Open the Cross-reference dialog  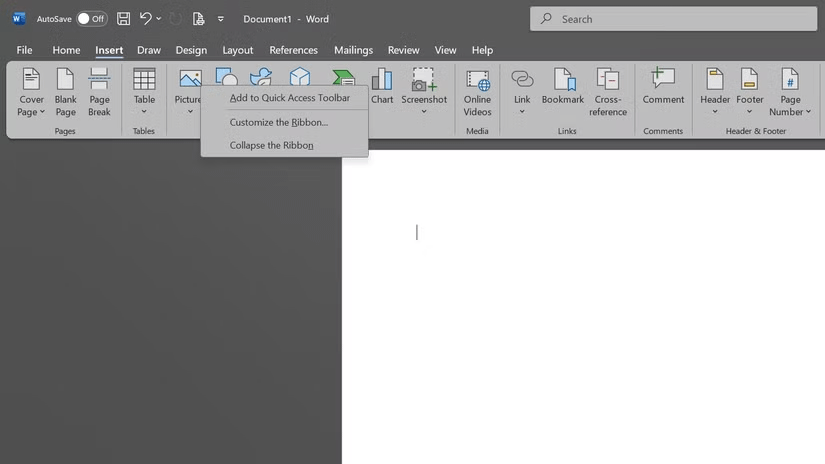pyautogui.click(x=608, y=92)
